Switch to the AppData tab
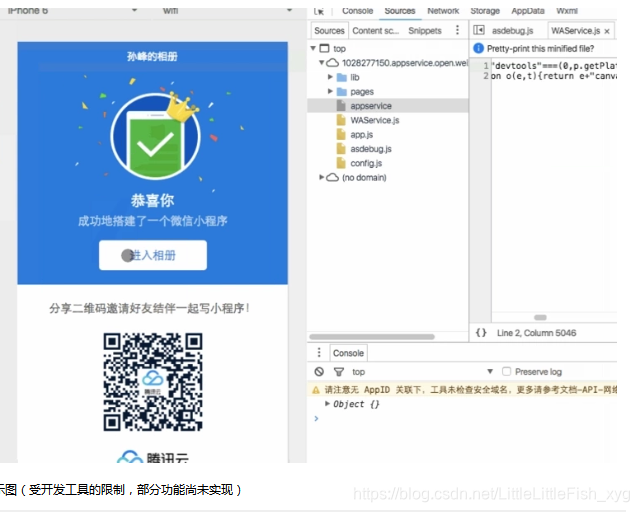The height and width of the screenshot is (512, 639). (528, 11)
